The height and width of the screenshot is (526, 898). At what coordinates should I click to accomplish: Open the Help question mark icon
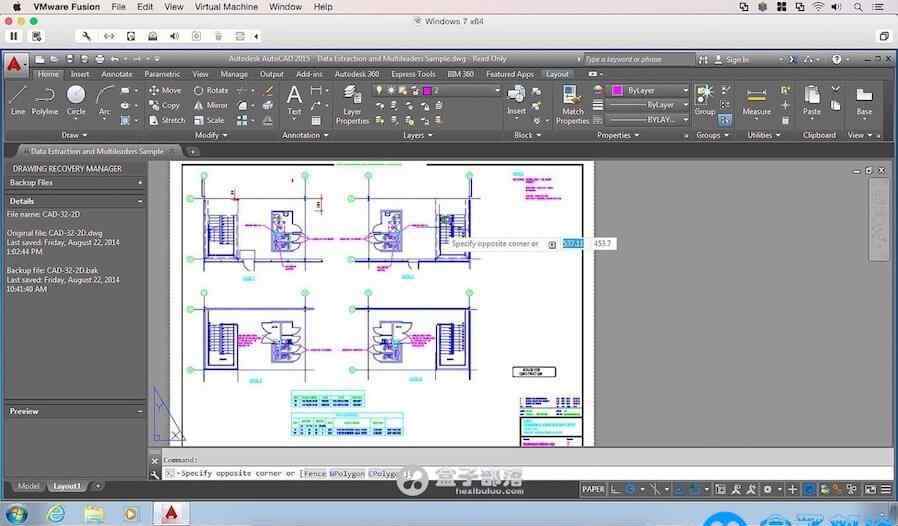836,59
